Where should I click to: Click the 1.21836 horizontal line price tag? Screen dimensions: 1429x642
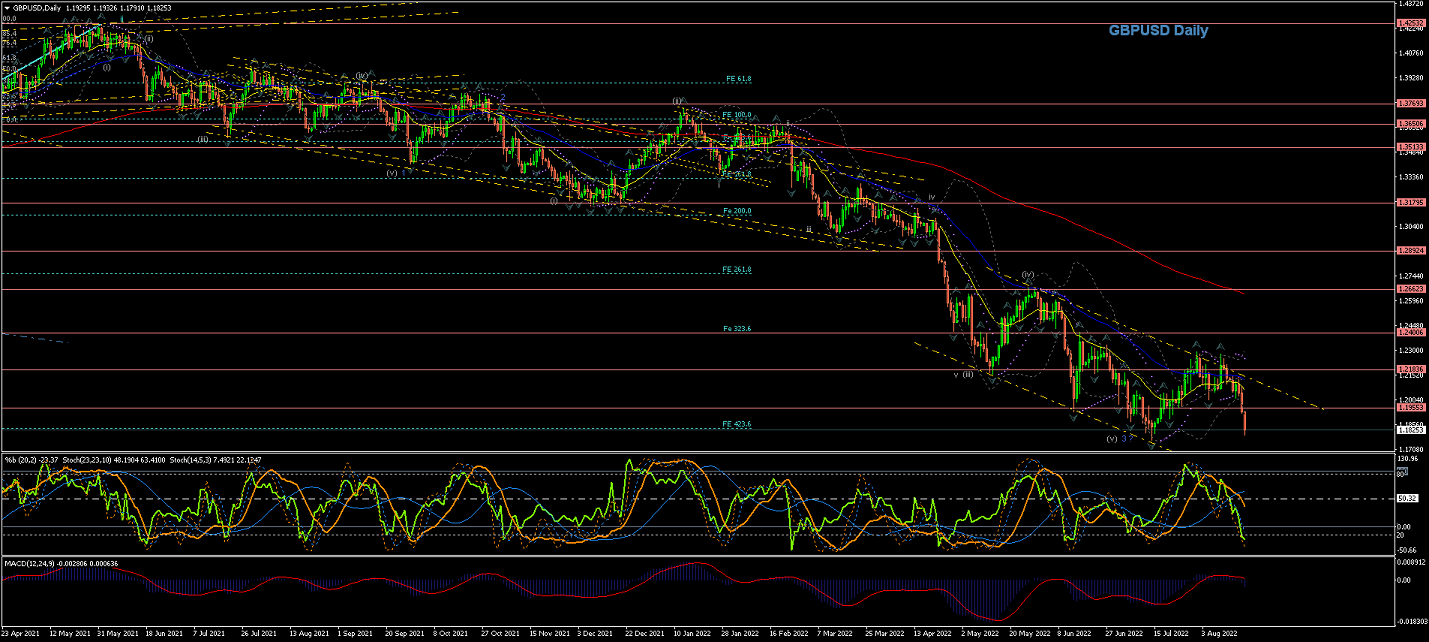point(1412,369)
